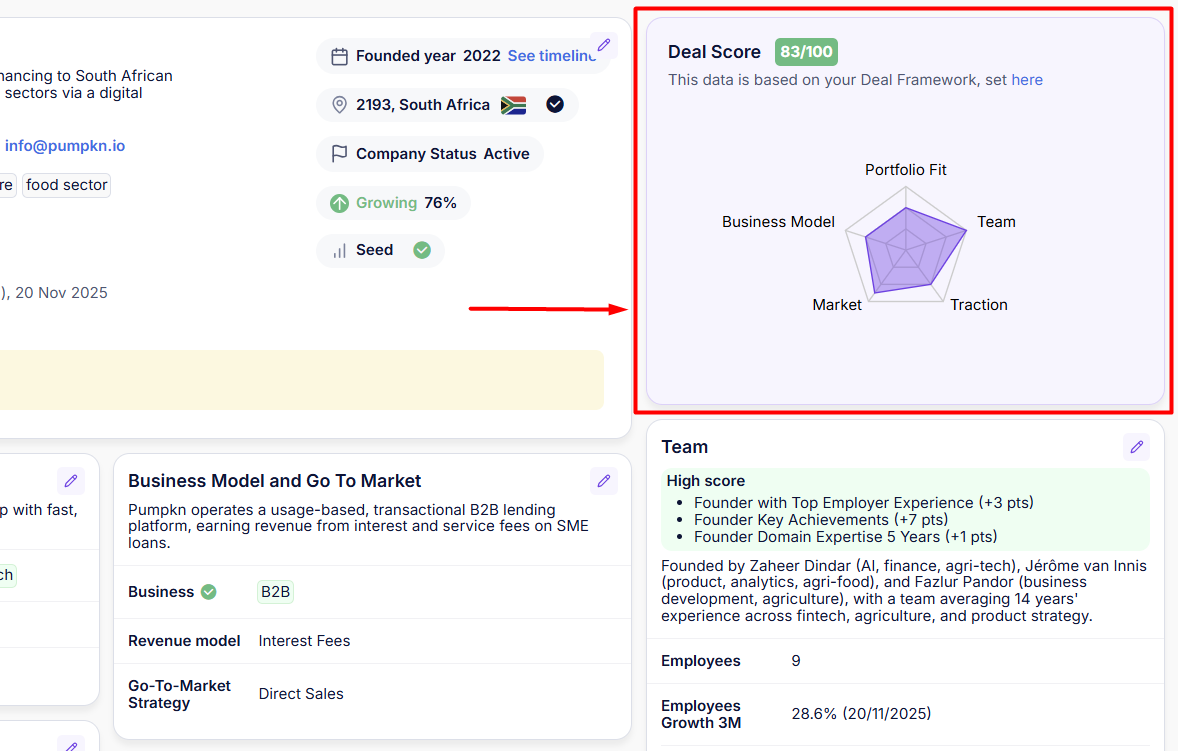The image size is (1178, 751).
Task: Click calendar icon beside Founded year
Action: click(x=340, y=56)
